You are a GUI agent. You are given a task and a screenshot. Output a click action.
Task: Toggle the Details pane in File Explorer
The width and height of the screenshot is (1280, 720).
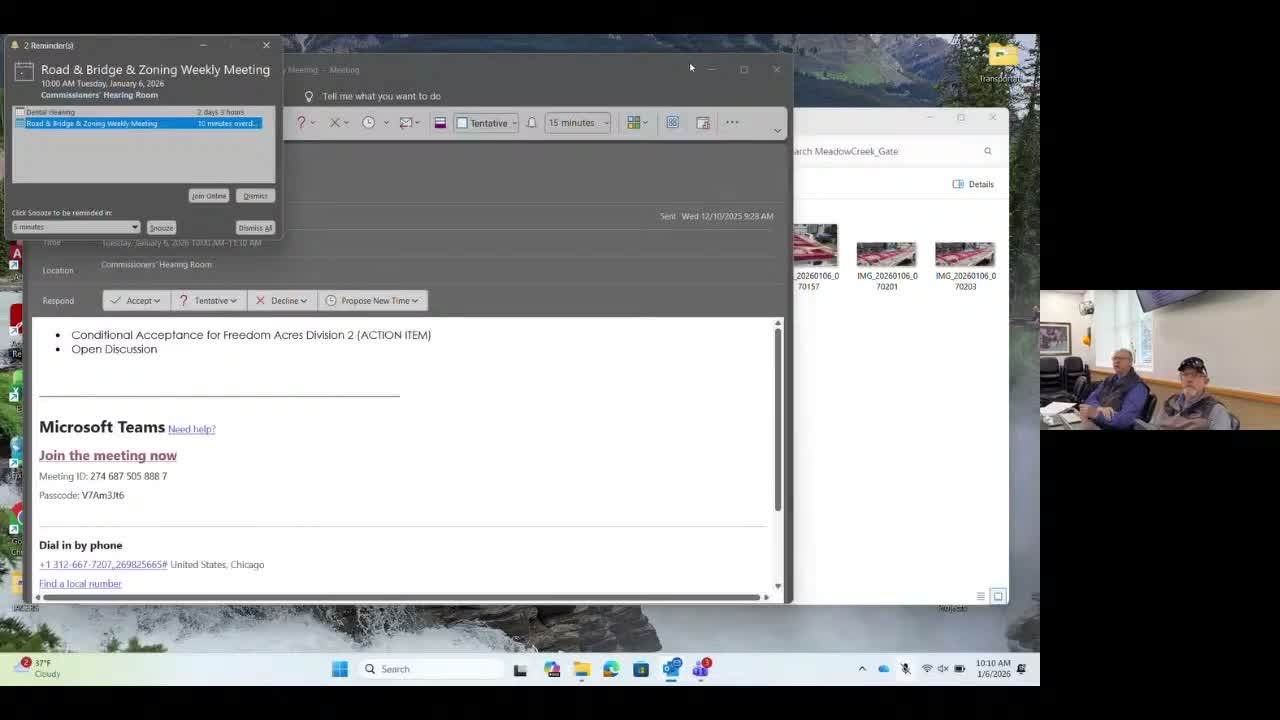tap(973, 184)
